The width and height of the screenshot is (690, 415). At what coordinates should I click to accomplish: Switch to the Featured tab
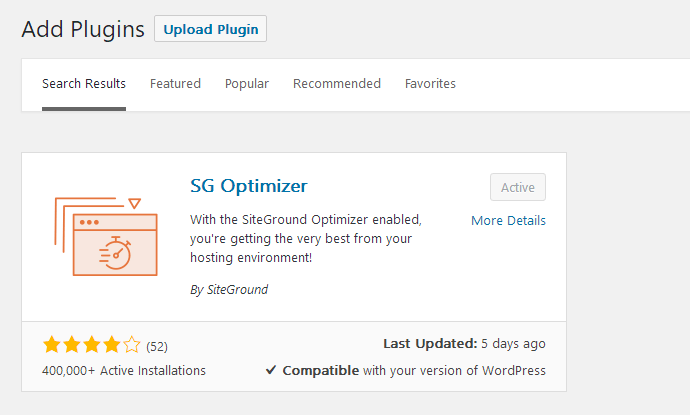coord(175,84)
